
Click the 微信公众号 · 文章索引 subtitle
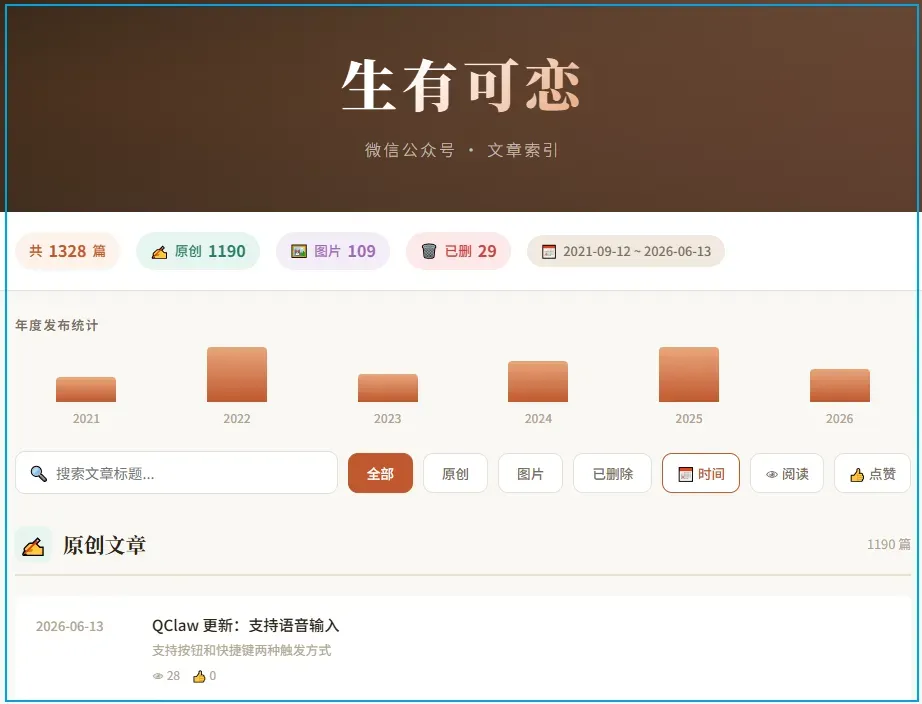(x=461, y=150)
